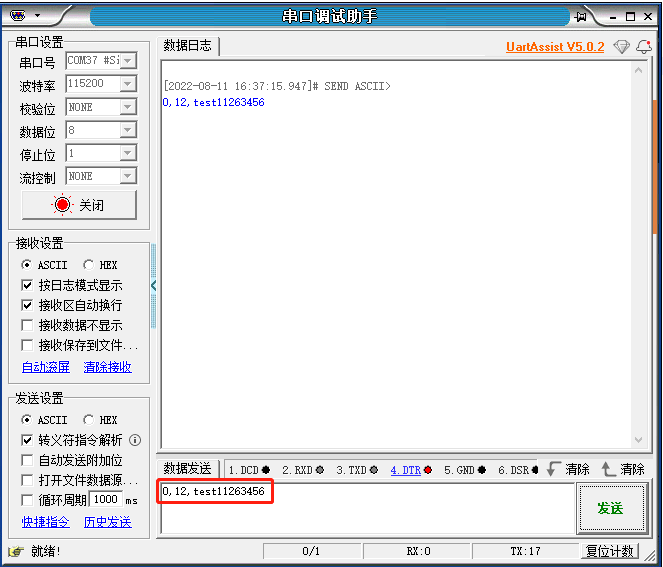Image resolution: width=663 pixels, height=567 pixels.
Task: Collapse the left settings panel arrow
Action: click(153, 286)
